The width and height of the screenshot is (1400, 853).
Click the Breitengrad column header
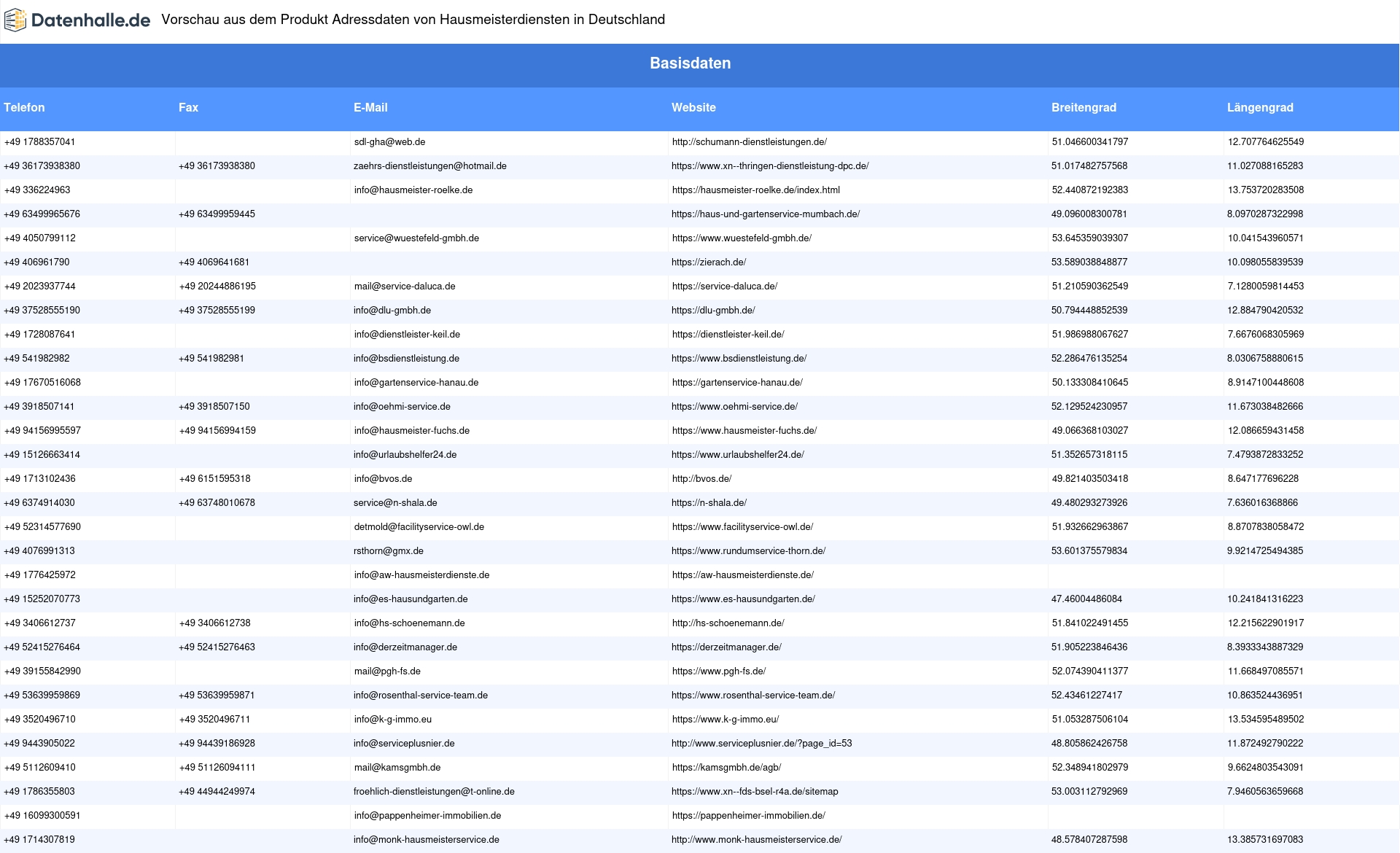[1084, 107]
